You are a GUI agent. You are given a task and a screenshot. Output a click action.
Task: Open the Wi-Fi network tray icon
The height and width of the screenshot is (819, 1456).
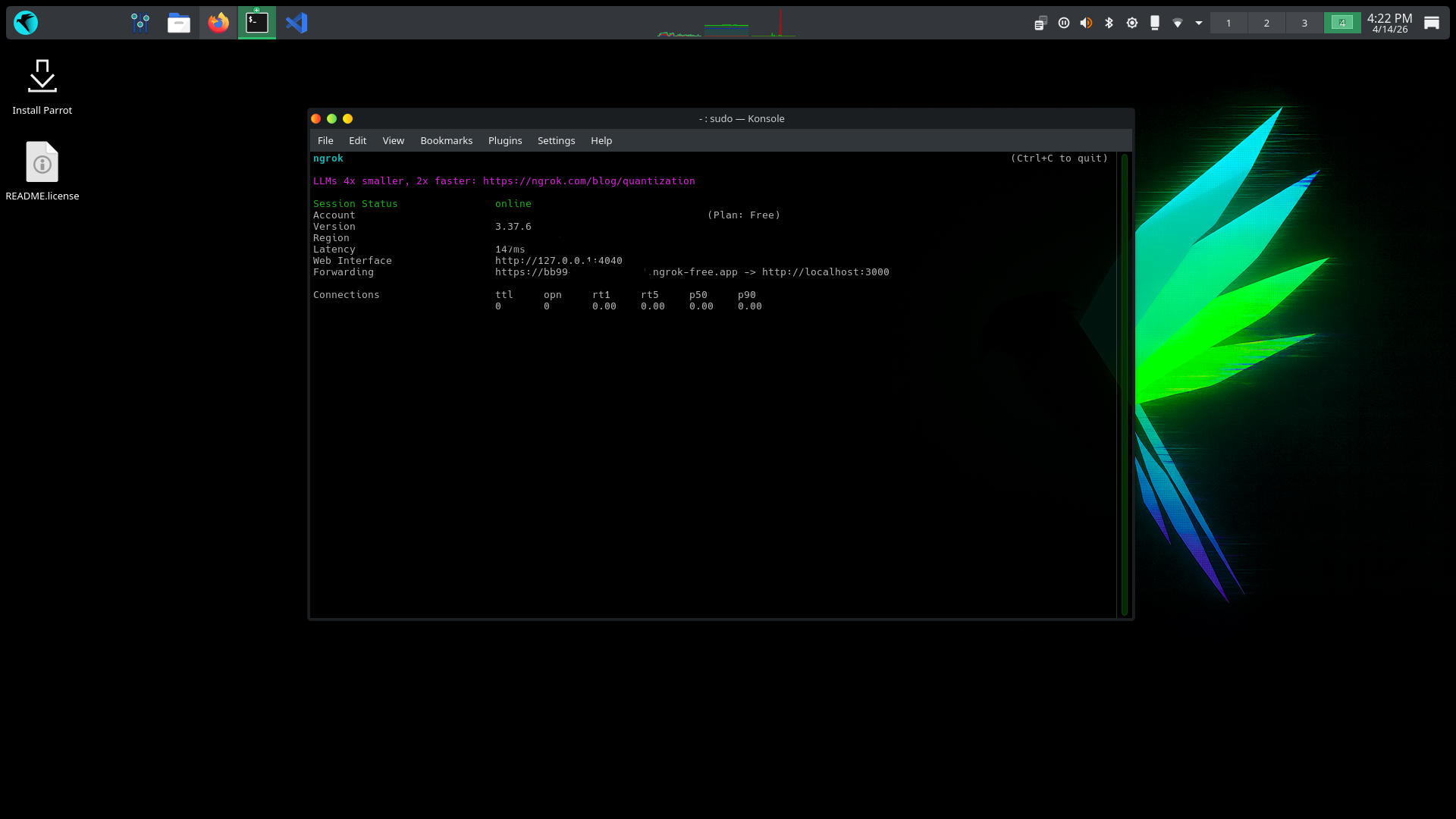coord(1177,23)
